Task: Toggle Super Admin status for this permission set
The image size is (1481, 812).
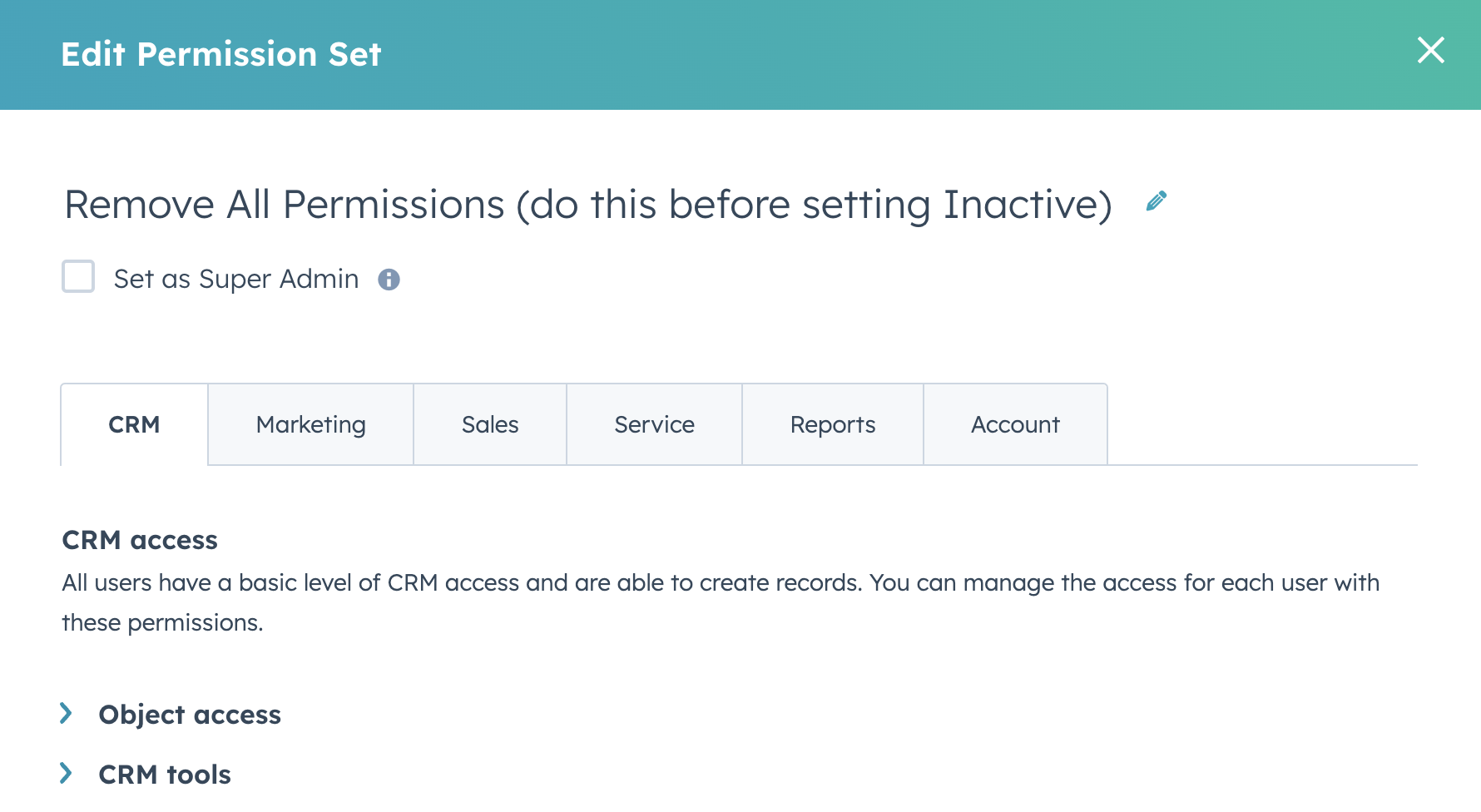Action: tap(77, 278)
